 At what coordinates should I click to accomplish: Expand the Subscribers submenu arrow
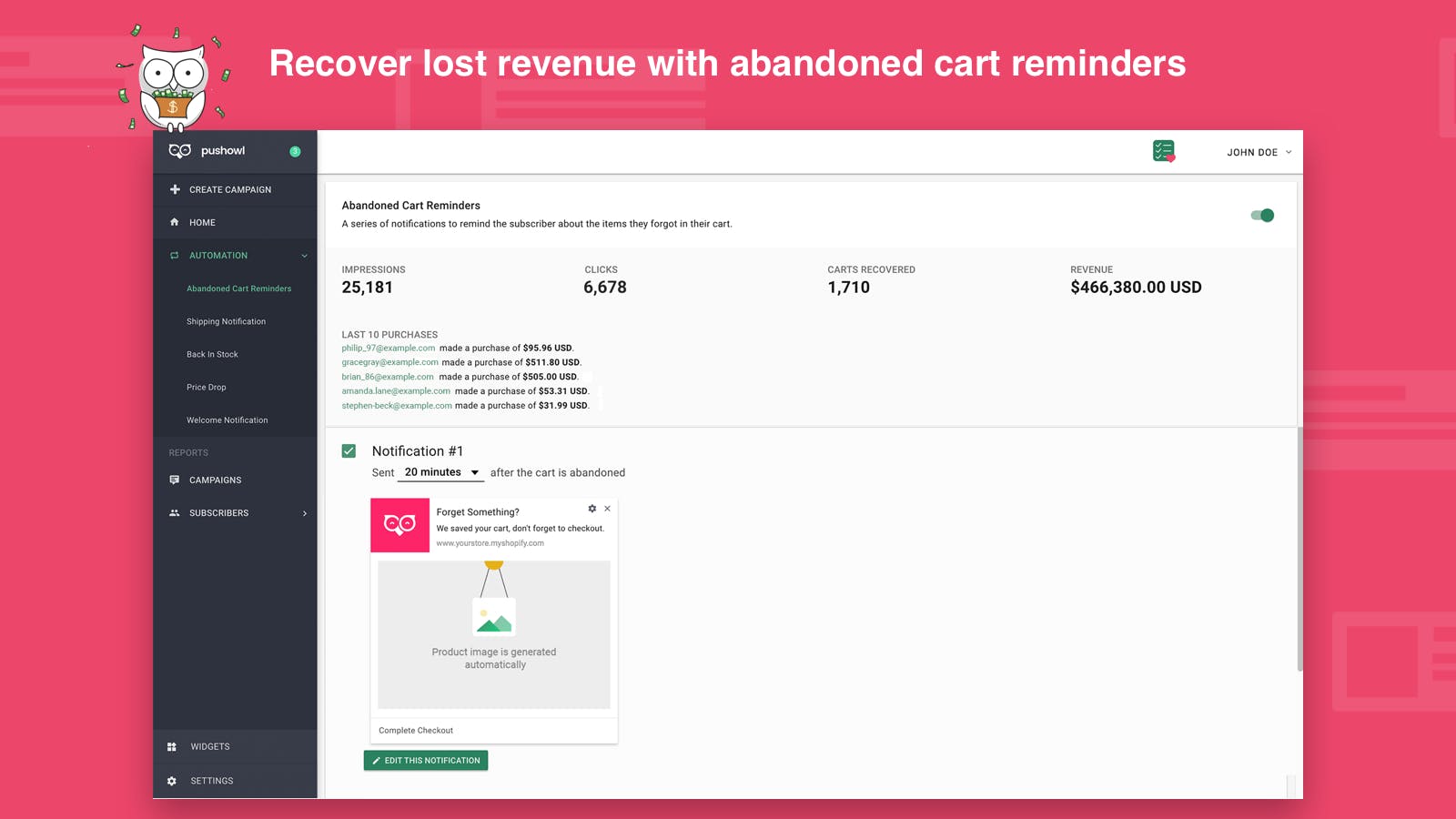click(305, 513)
